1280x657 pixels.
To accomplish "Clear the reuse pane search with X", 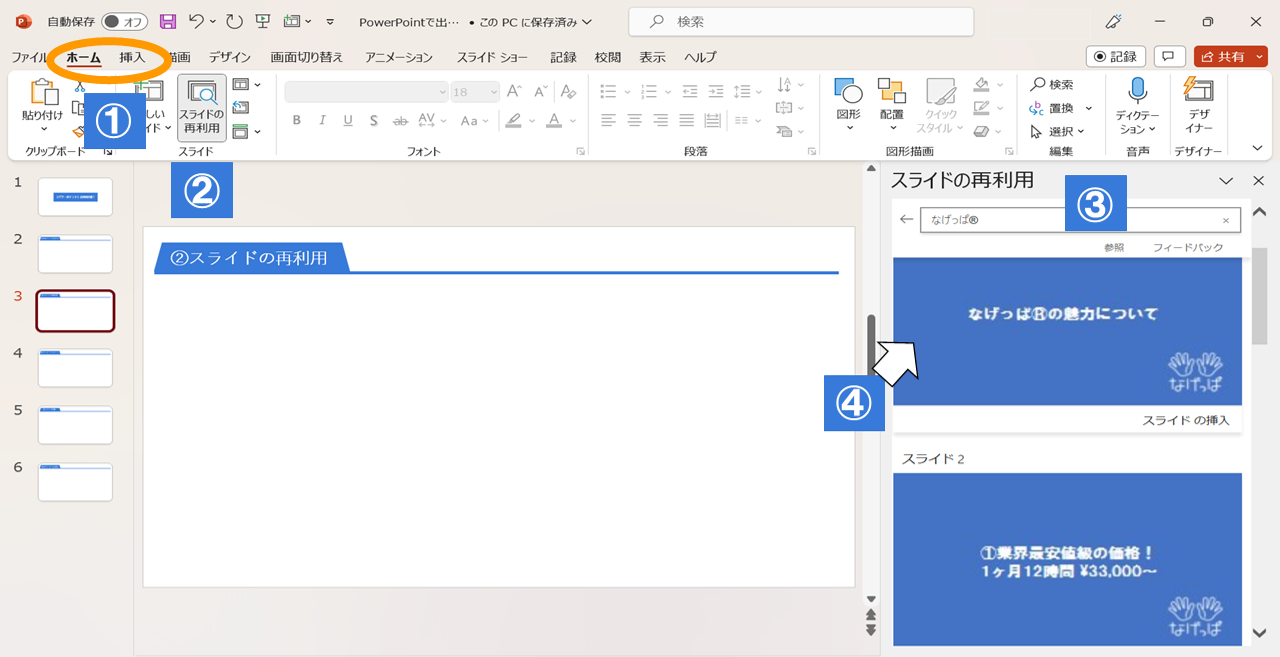I will pyautogui.click(x=1226, y=221).
